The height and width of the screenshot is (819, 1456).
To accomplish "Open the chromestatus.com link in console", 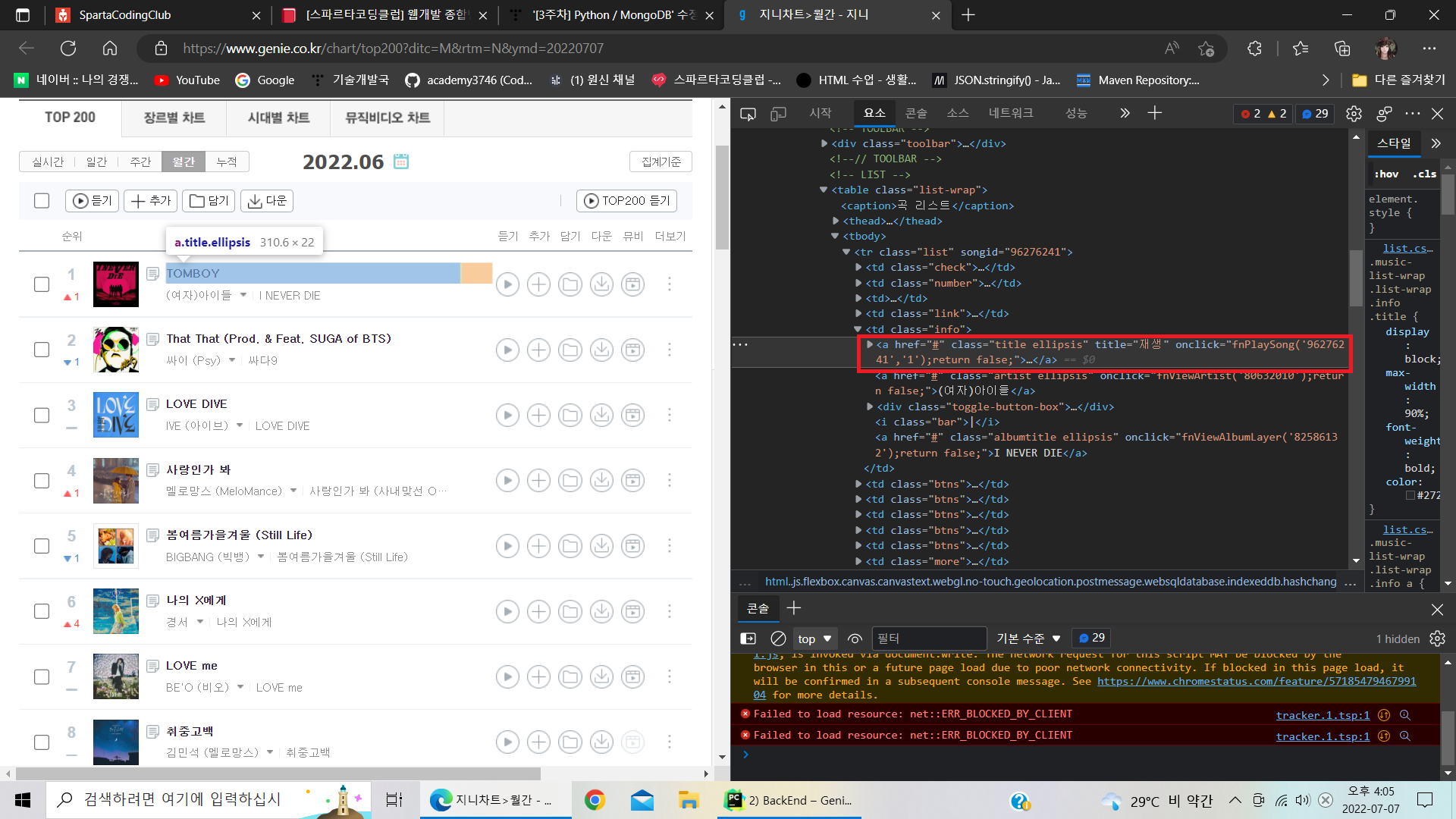I will tap(1256, 681).
